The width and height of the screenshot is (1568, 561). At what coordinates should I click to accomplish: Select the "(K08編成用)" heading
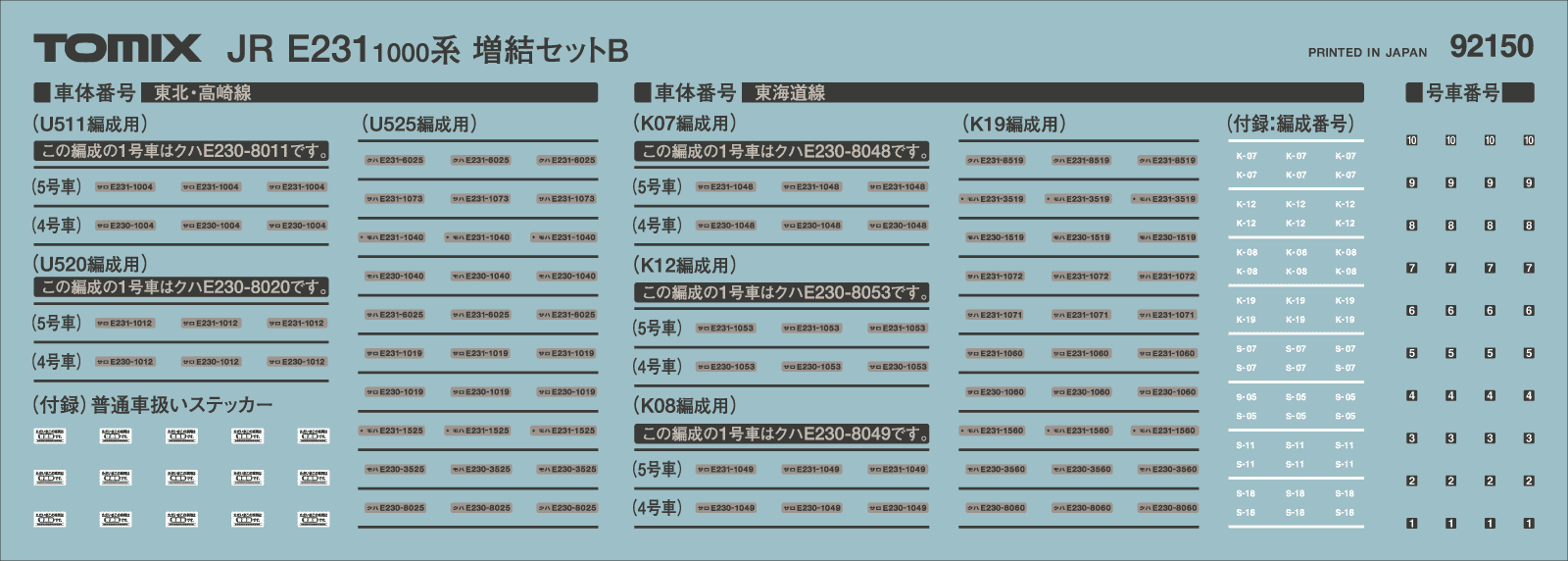click(x=685, y=406)
